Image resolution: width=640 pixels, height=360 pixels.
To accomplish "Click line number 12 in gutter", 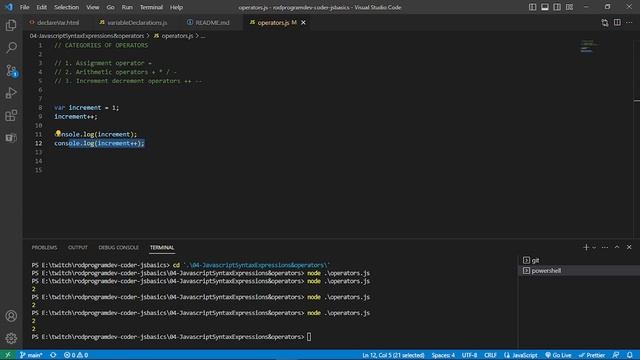I will 38,143.
